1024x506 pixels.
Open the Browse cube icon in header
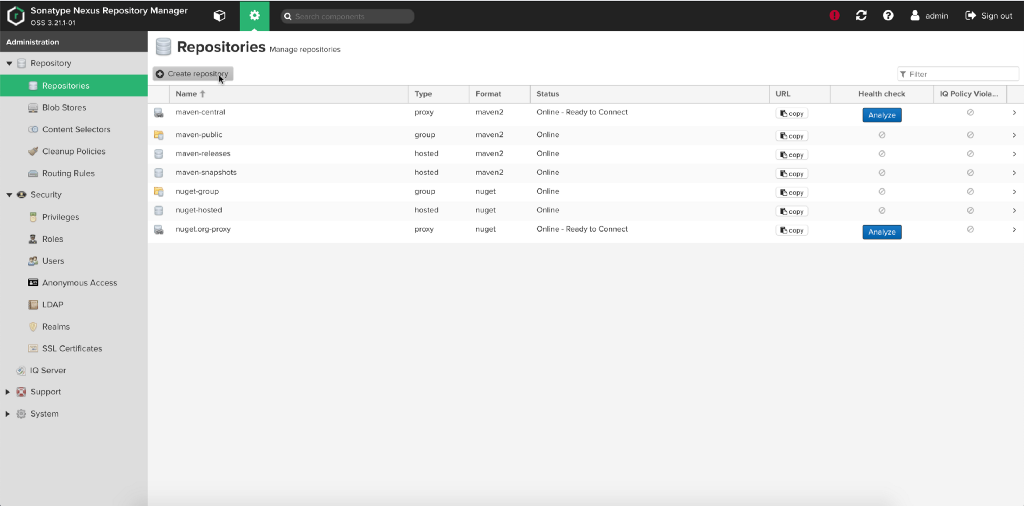[220, 16]
